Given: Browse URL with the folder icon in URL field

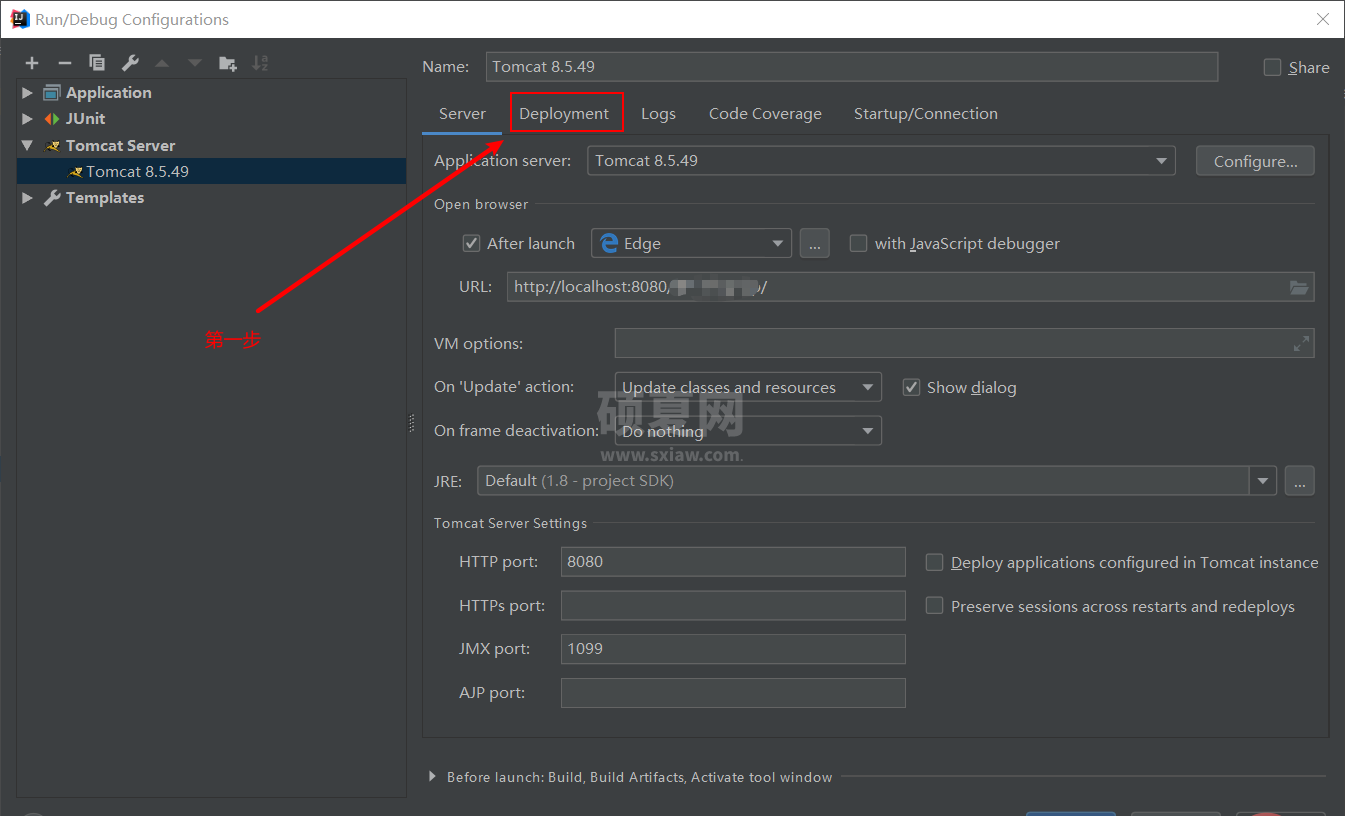Looking at the screenshot, I should coord(1299,287).
